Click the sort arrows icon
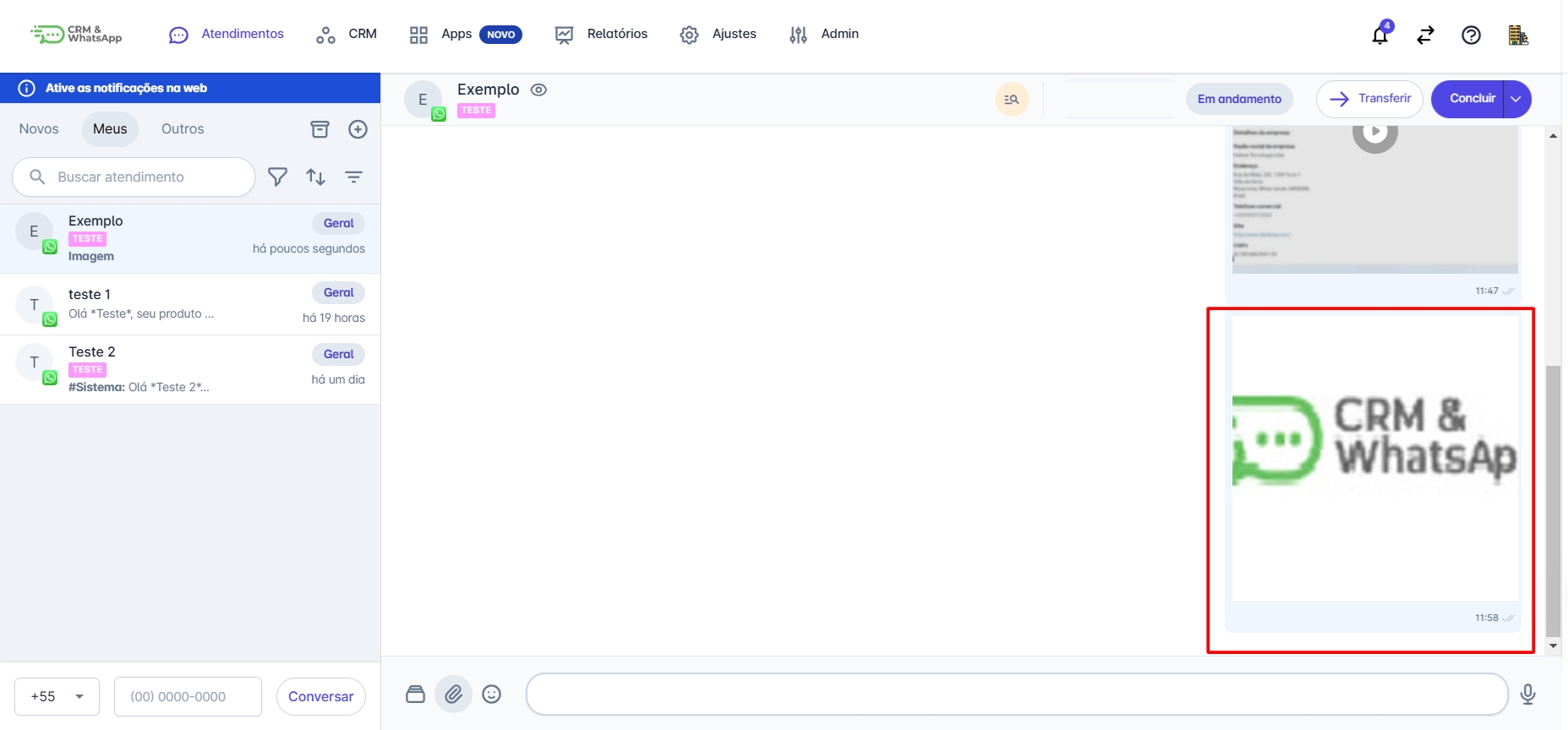This screenshot has width=1568, height=730. (316, 177)
